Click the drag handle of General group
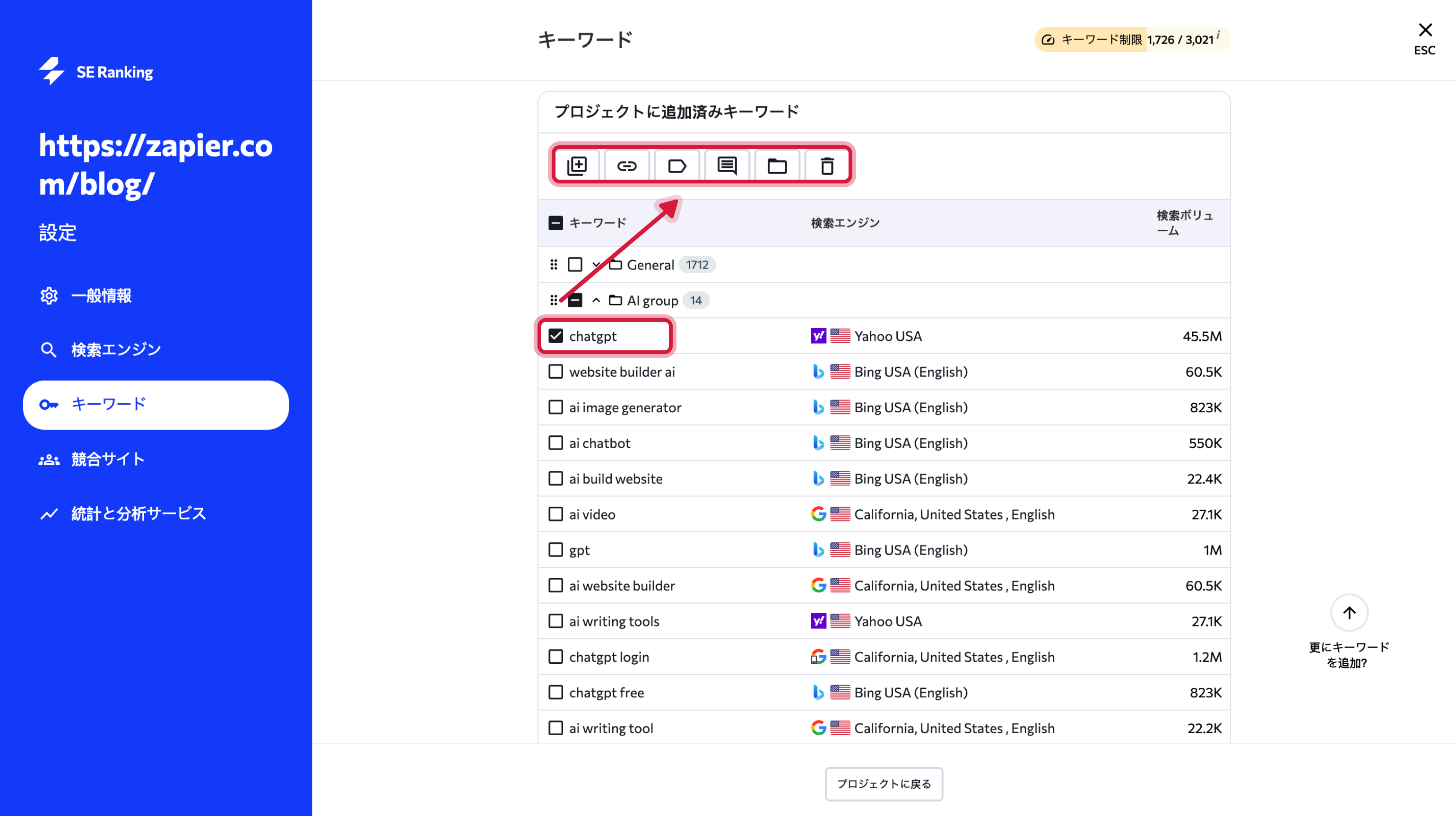This screenshot has height=816, width=1456. pos(554,264)
